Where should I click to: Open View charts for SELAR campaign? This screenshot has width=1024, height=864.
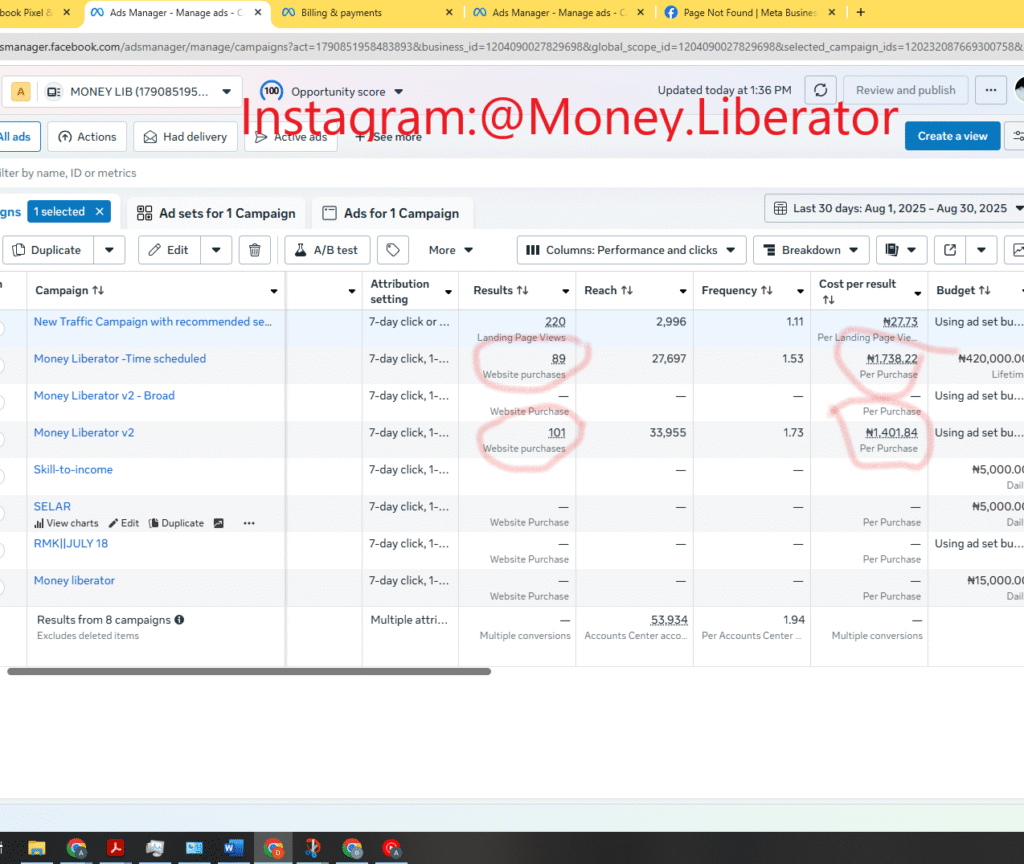[66, 523]
